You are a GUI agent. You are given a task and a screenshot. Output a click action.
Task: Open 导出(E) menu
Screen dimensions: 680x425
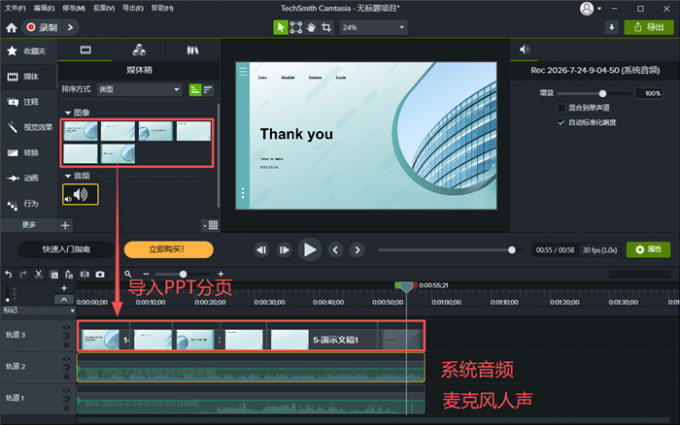(133, 8)
